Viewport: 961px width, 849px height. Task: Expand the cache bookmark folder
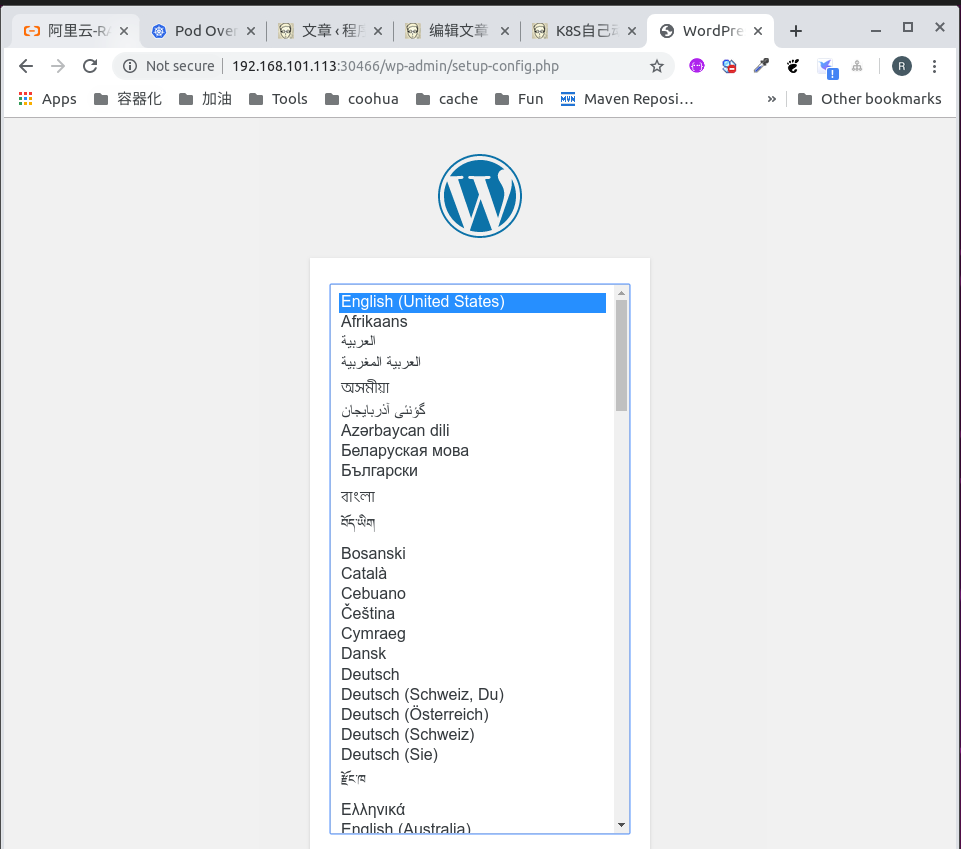(447, 99)
